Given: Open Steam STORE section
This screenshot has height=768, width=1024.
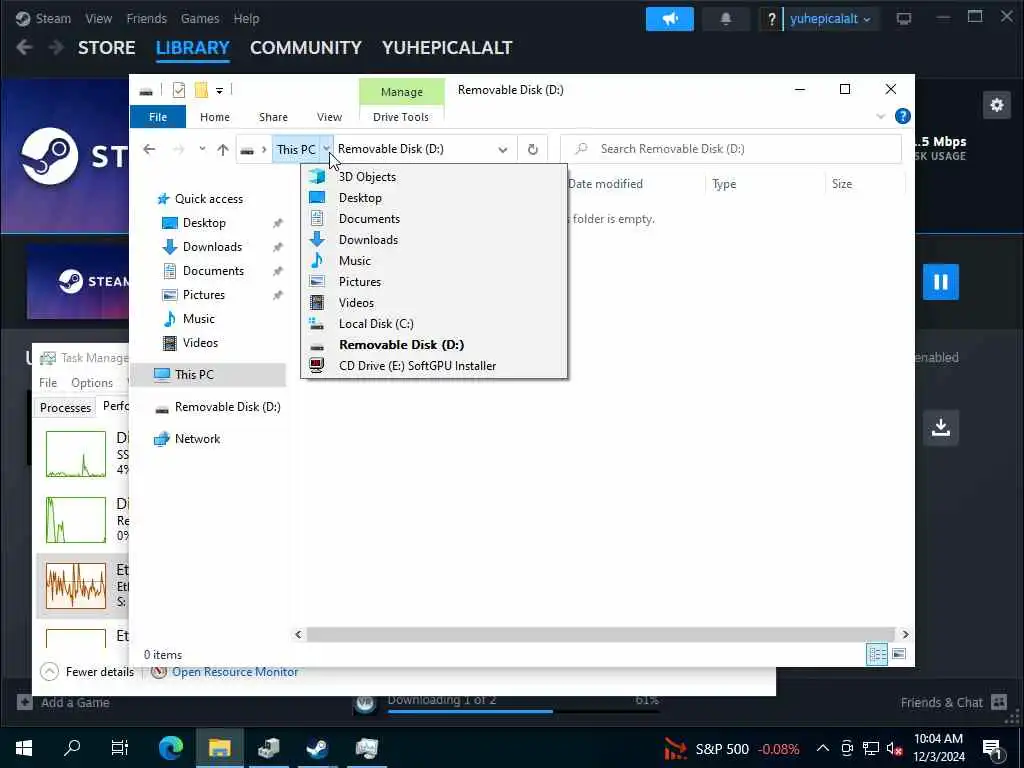Looking at the screenshot, I should 106,48.
